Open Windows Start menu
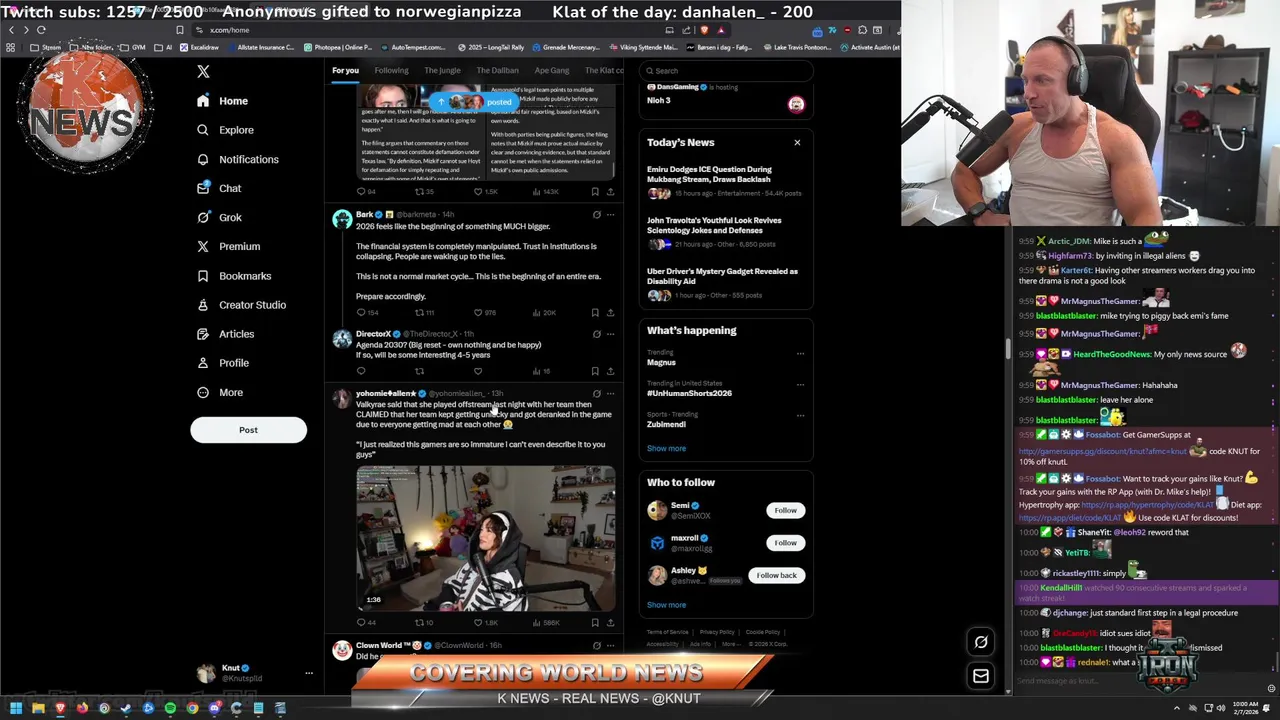 pos(15,708)
